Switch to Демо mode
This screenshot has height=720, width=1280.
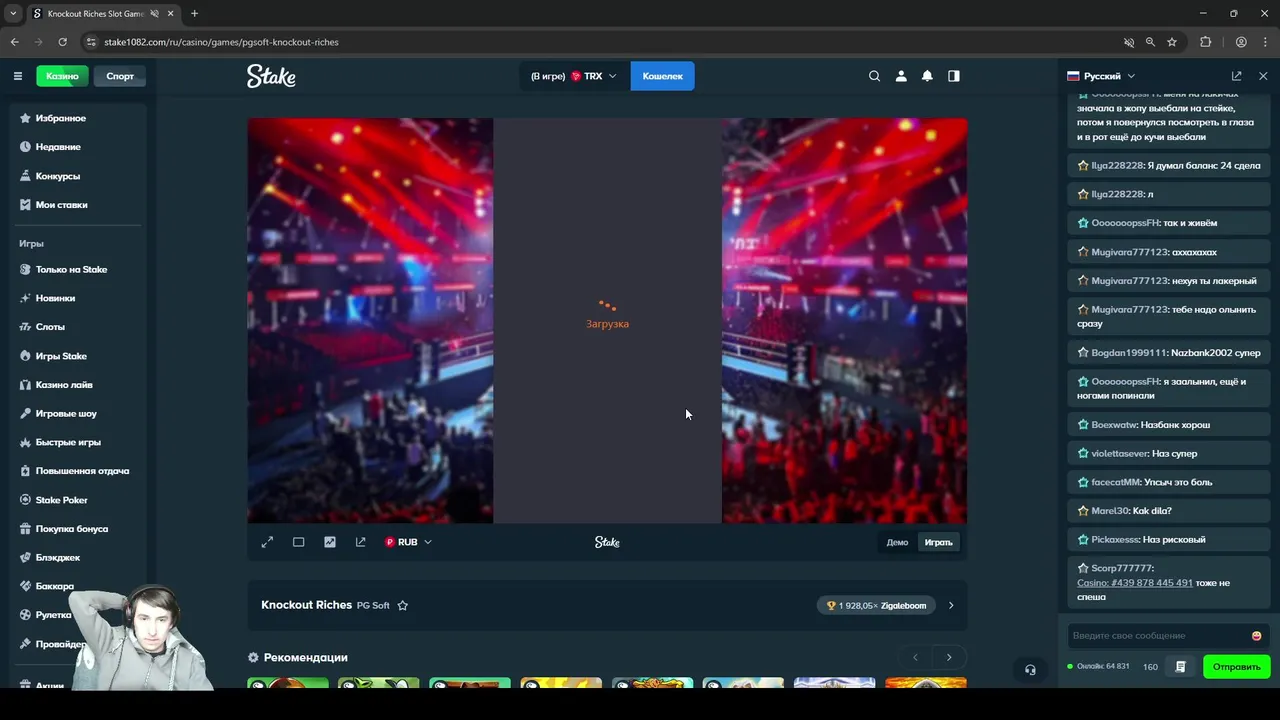coord(897,543)
